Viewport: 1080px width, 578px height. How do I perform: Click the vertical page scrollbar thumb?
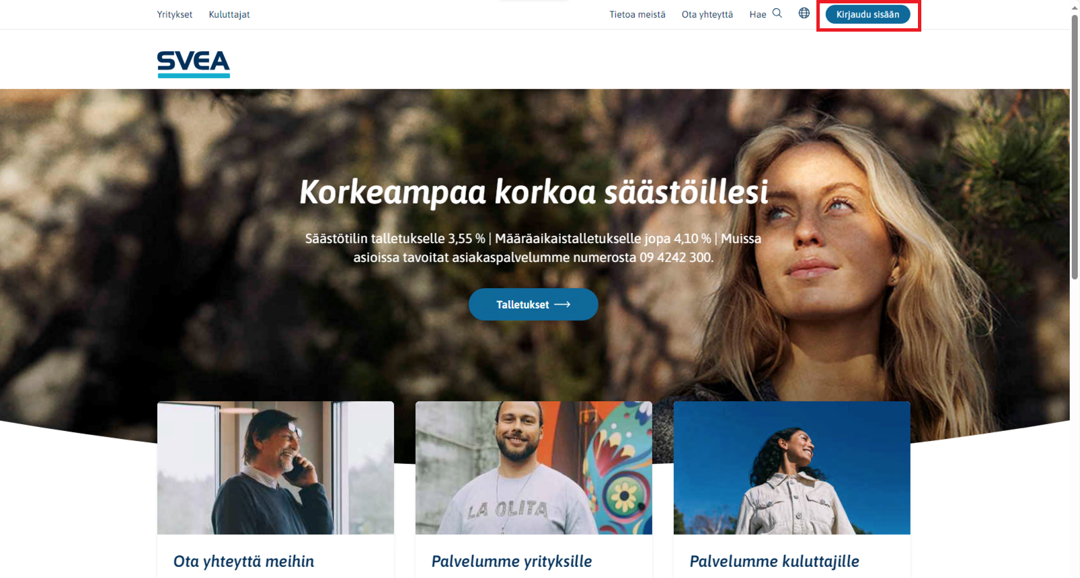(1074, 147)
